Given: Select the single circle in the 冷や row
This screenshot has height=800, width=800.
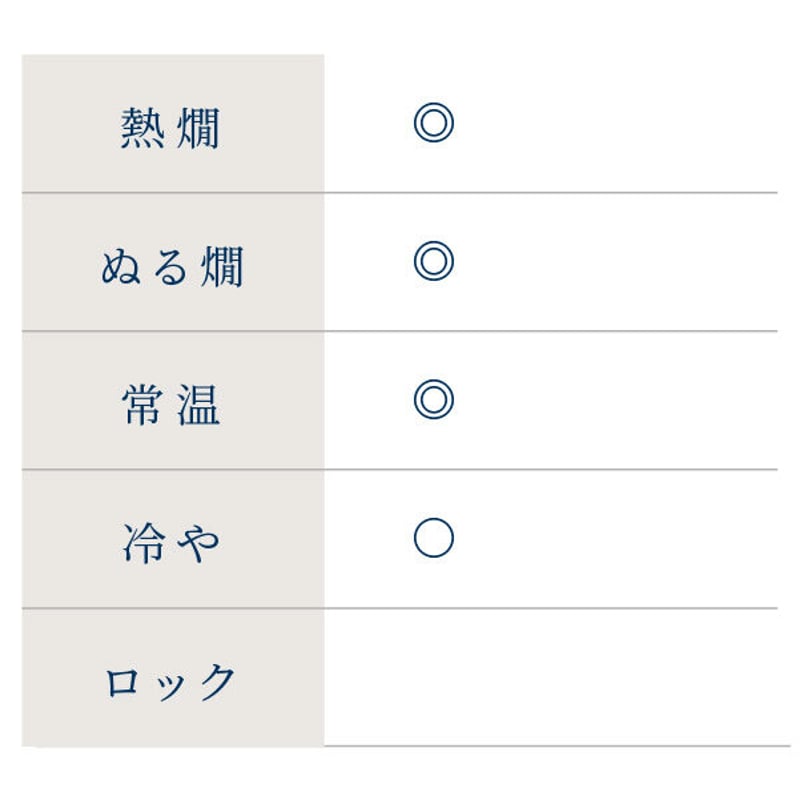Looking at the screenshot, I should 434,538.
